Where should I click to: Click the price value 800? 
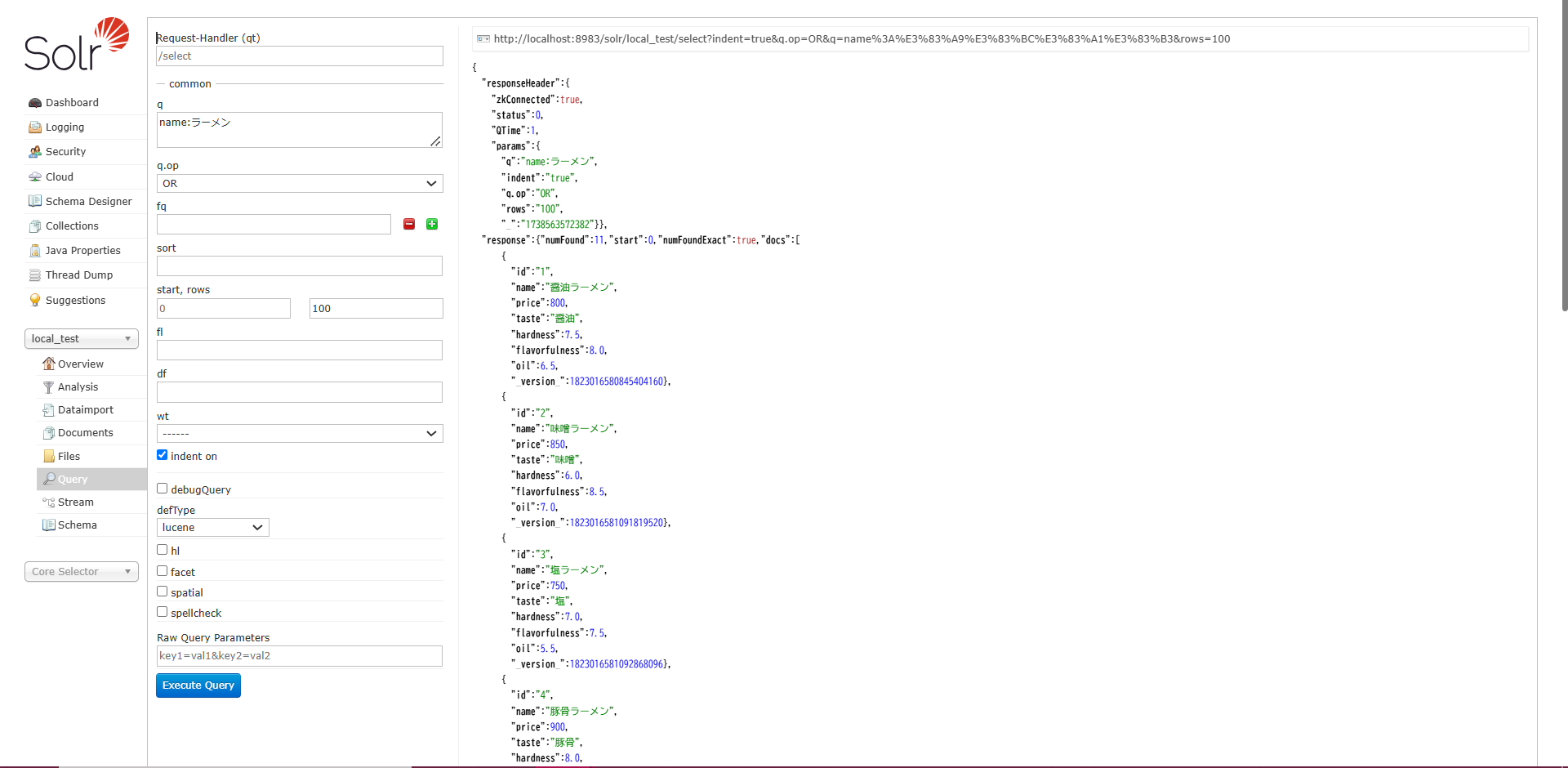tap(557, 303)
